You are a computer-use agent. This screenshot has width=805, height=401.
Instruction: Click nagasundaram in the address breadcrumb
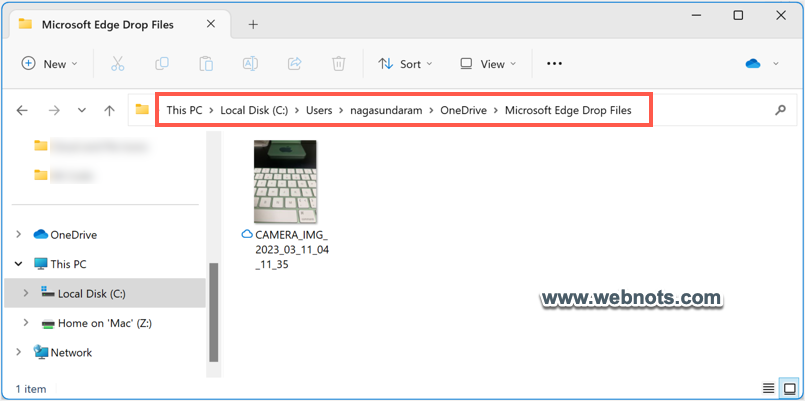[386, 110]
